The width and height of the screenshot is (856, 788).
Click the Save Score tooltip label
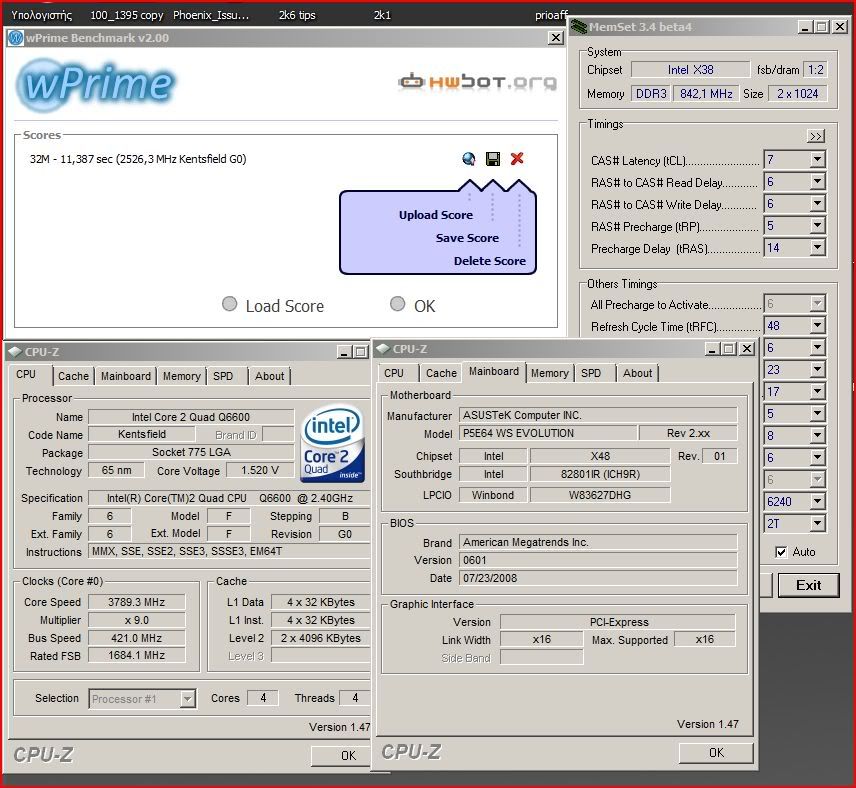click(467, 238)
